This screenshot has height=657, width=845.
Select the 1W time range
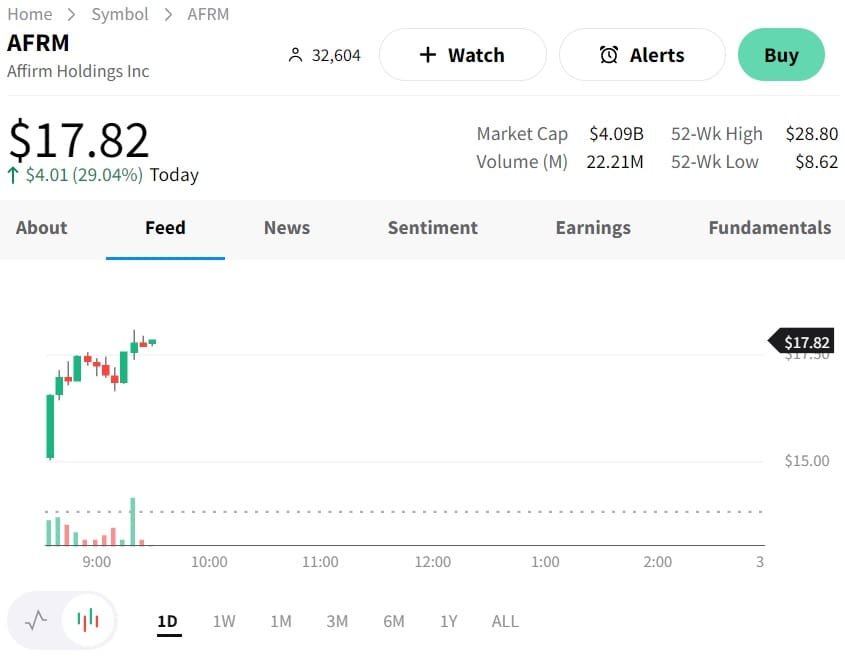click(224, 621)
